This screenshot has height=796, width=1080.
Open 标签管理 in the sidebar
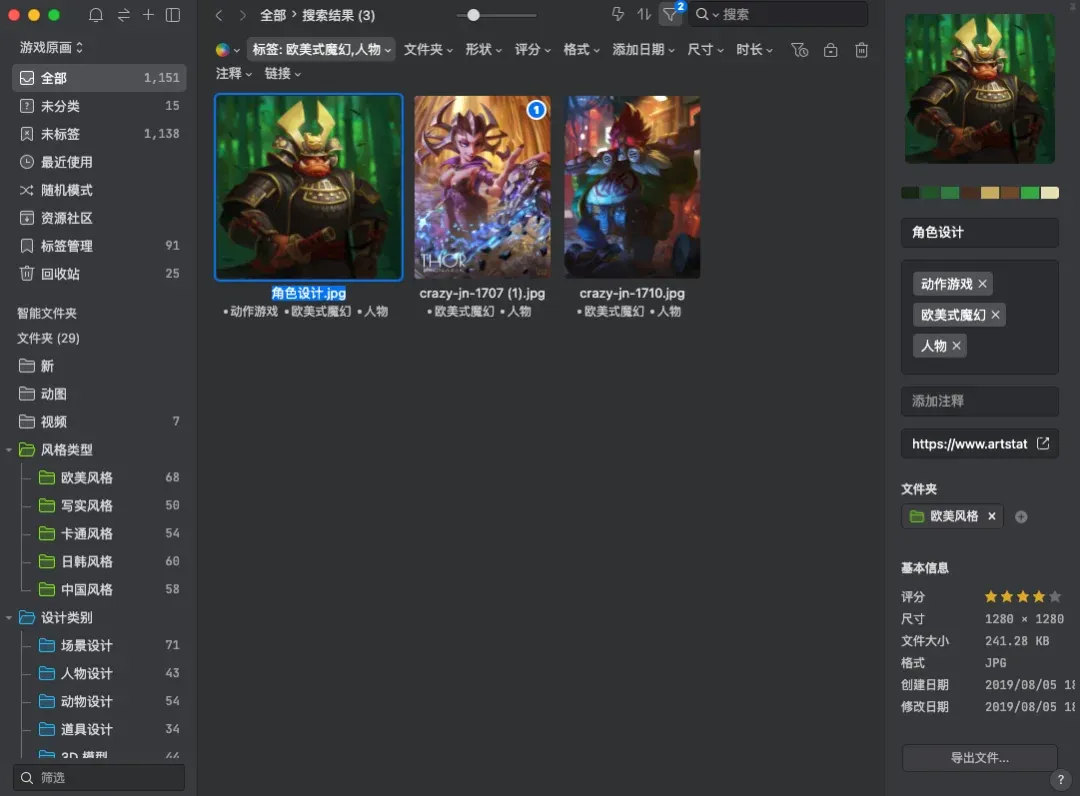99,246
